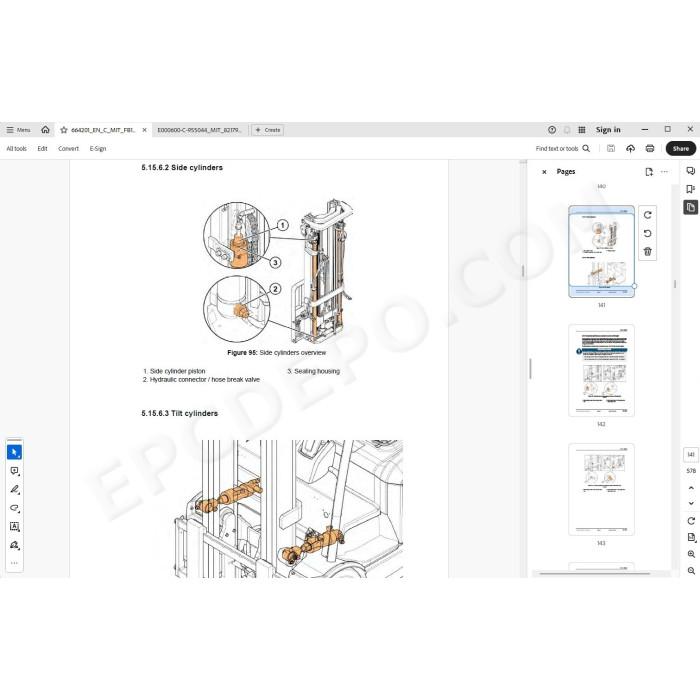700x700 pixels.
Task: Open the hamburger Menu
Action: point(18,130)
